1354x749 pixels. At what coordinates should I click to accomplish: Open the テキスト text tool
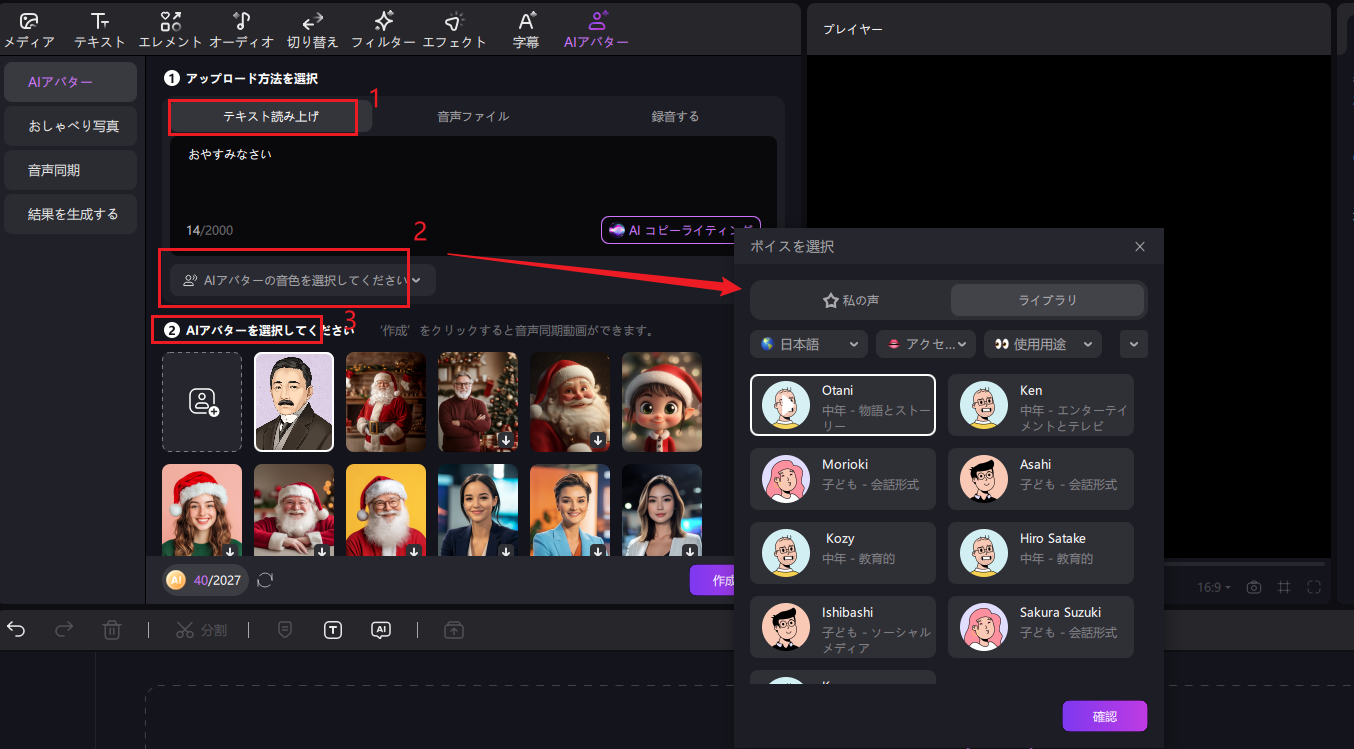tap(100, 30)
